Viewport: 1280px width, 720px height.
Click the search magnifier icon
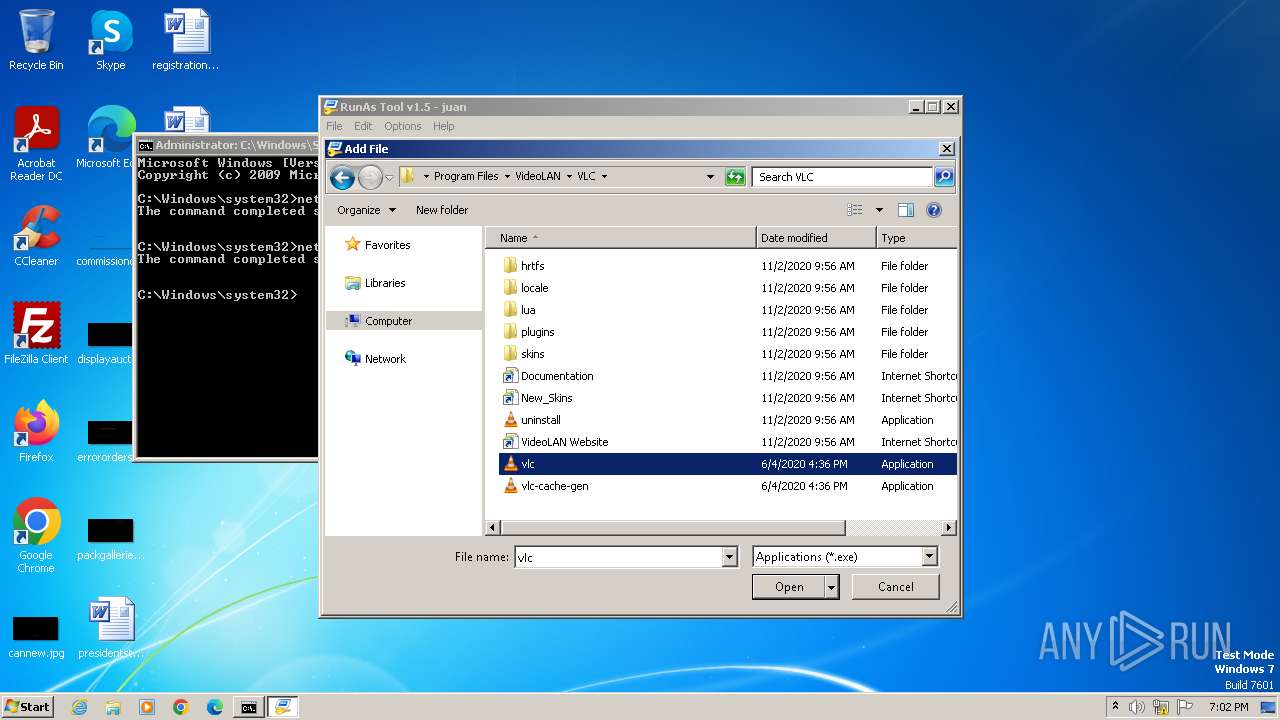(943, 177)
